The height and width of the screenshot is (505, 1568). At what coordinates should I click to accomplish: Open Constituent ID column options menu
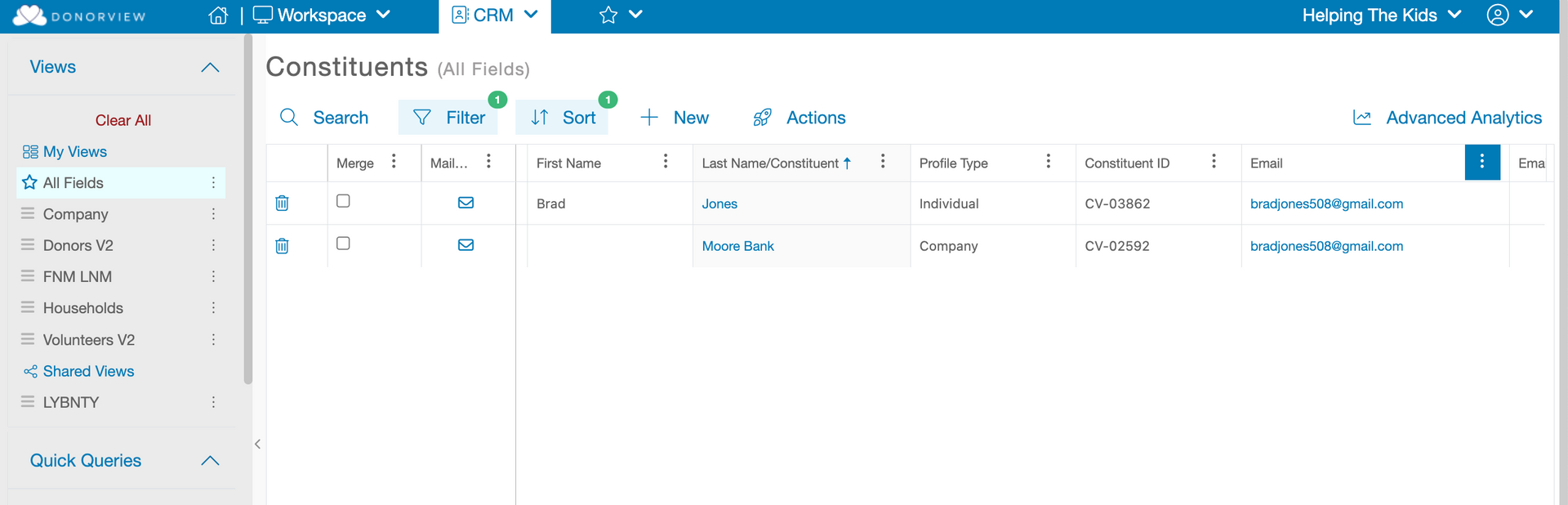click(x=1214, y=162)
